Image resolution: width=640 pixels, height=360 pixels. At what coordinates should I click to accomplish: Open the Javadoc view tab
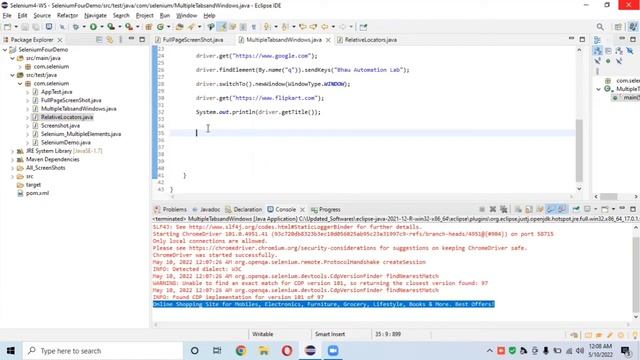click(x=206, y=209)
